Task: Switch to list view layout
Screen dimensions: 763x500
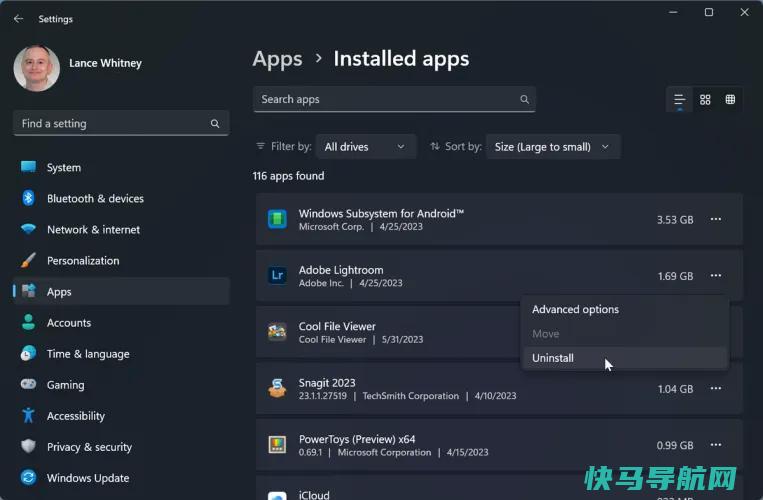Action: click(679, 100)
